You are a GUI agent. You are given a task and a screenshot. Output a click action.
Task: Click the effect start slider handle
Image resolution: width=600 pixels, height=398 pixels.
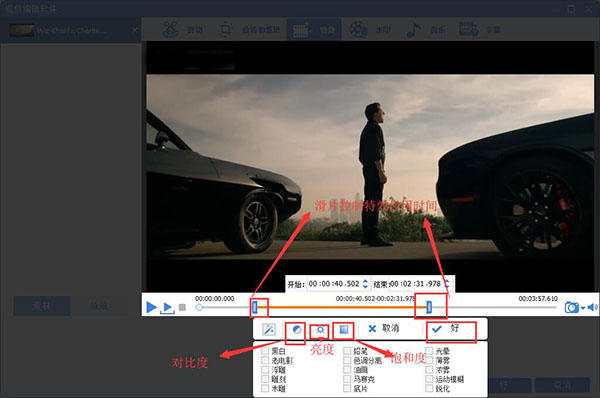(255, 307)
